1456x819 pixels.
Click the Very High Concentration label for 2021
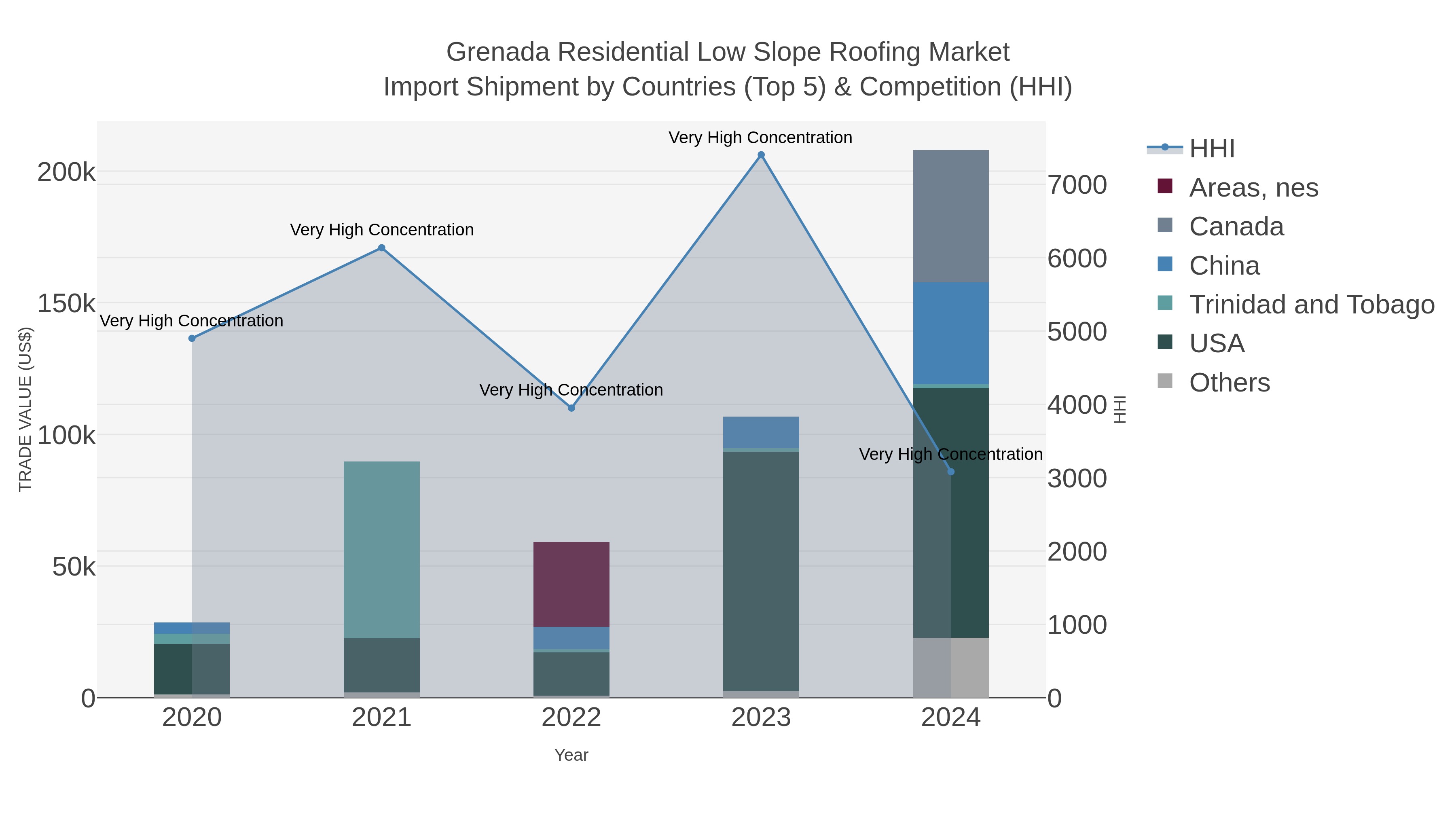click(x=382, y=229)
